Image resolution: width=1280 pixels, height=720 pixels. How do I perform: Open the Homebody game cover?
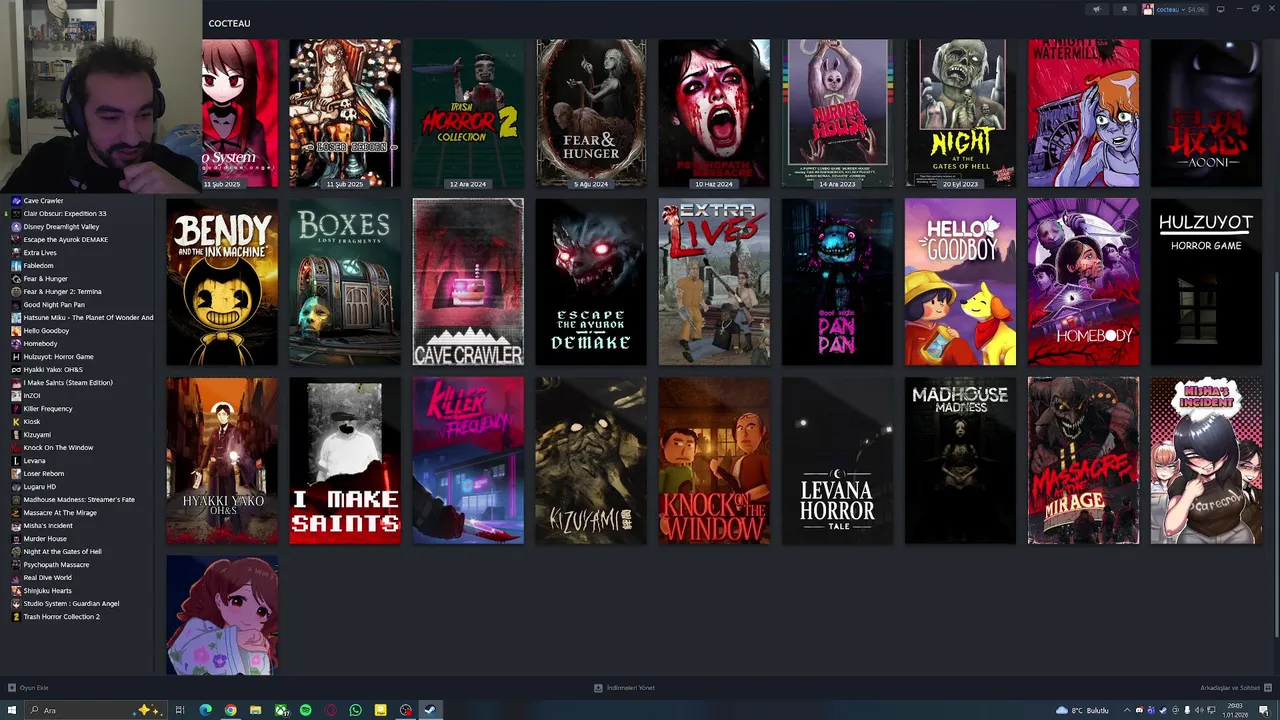[1083, 282]
